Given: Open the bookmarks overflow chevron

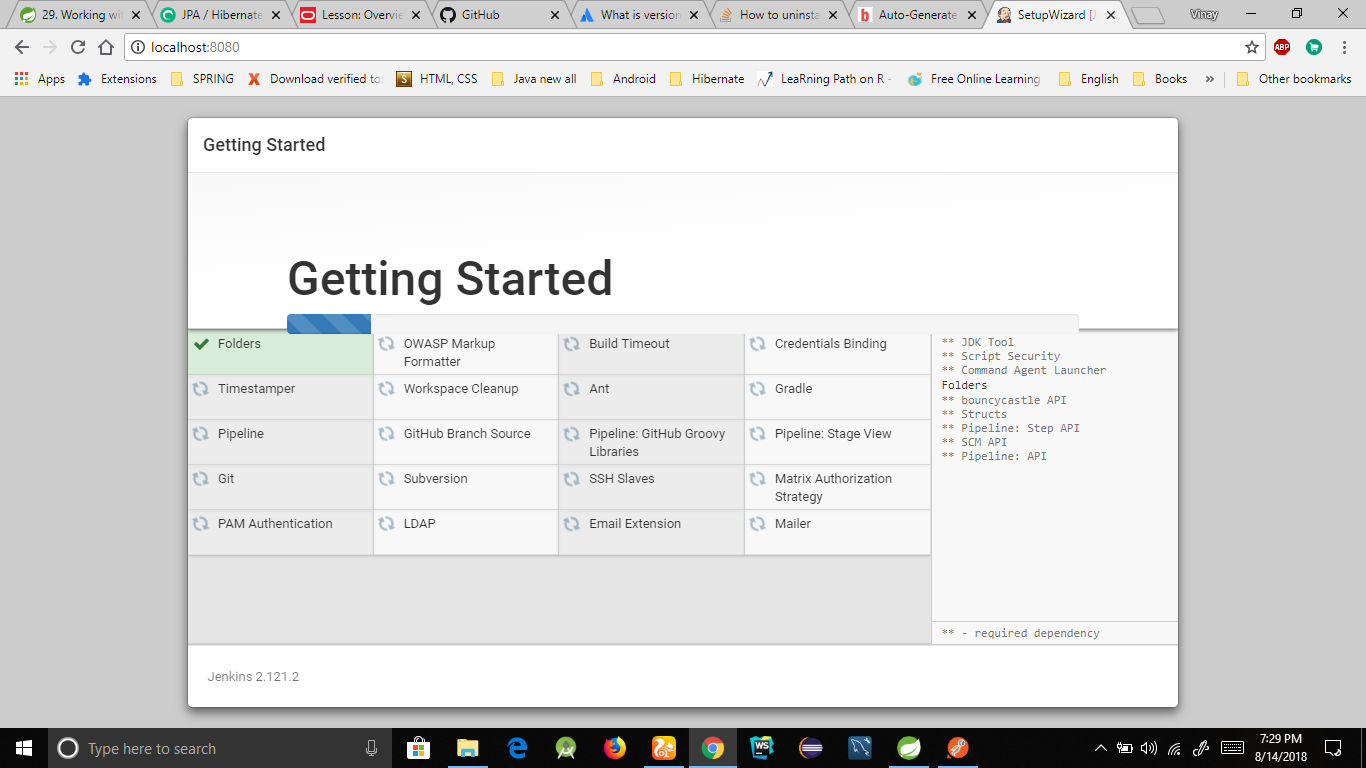Looking at the screenshot, I should (x=1211, y=78).
